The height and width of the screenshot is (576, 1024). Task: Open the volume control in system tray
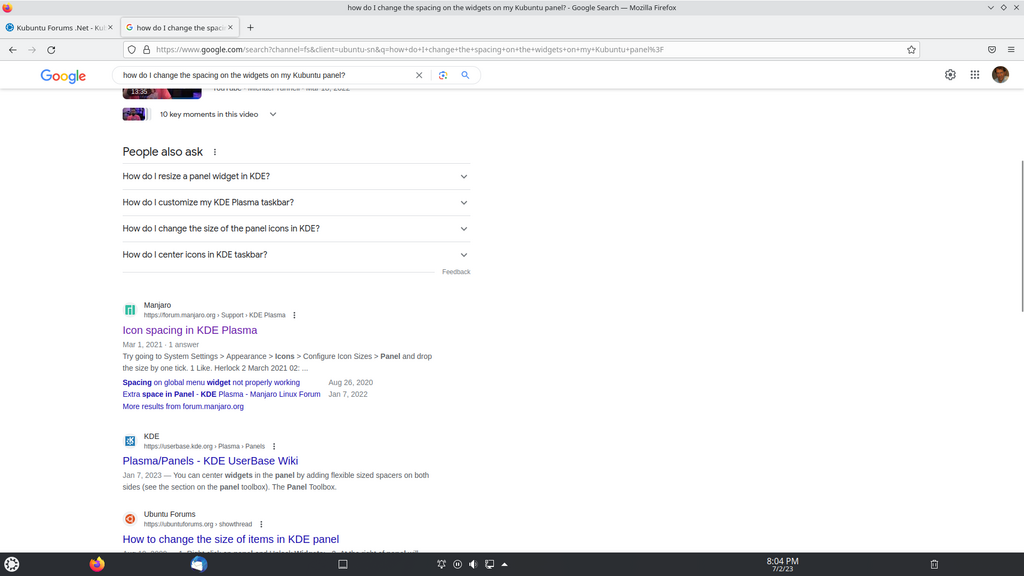473,564
